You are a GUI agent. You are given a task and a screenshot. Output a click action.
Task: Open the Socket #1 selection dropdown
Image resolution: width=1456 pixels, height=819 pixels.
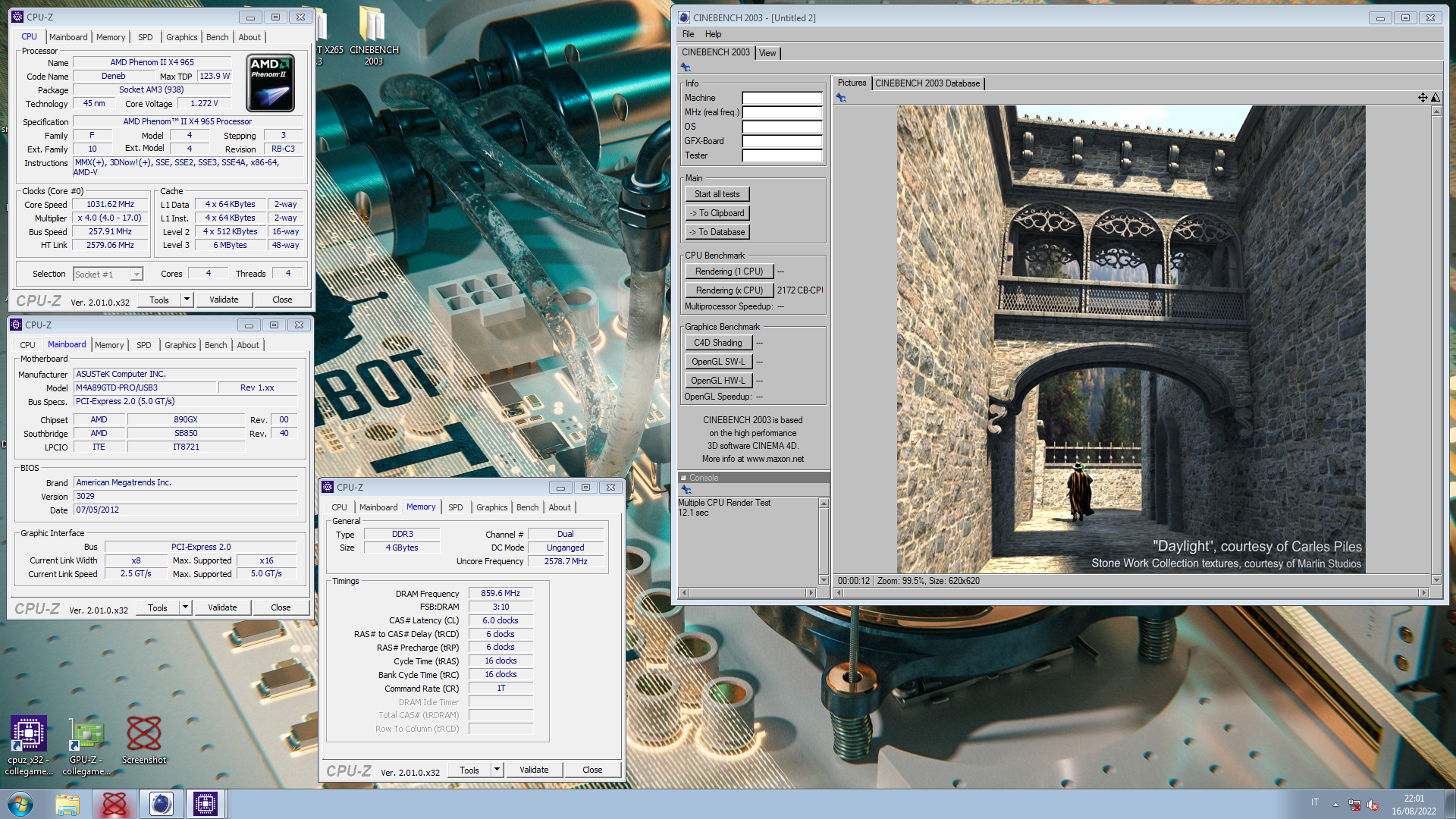point(136,275)
